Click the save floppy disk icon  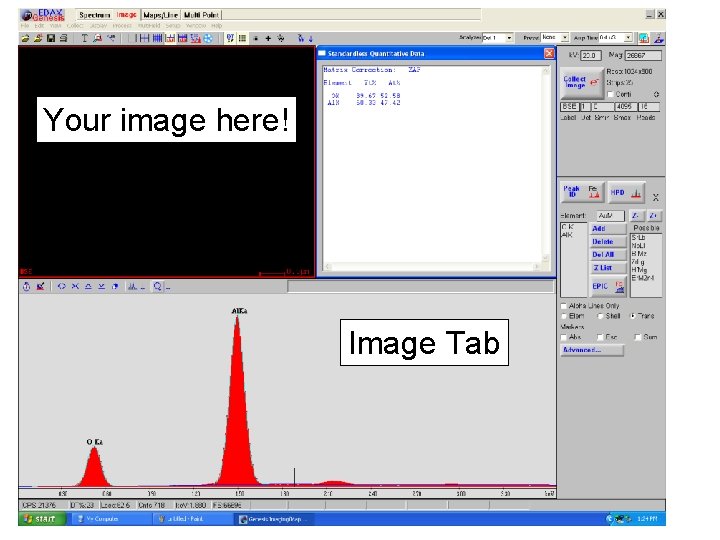pyautogui.click(x=51, y=39)
